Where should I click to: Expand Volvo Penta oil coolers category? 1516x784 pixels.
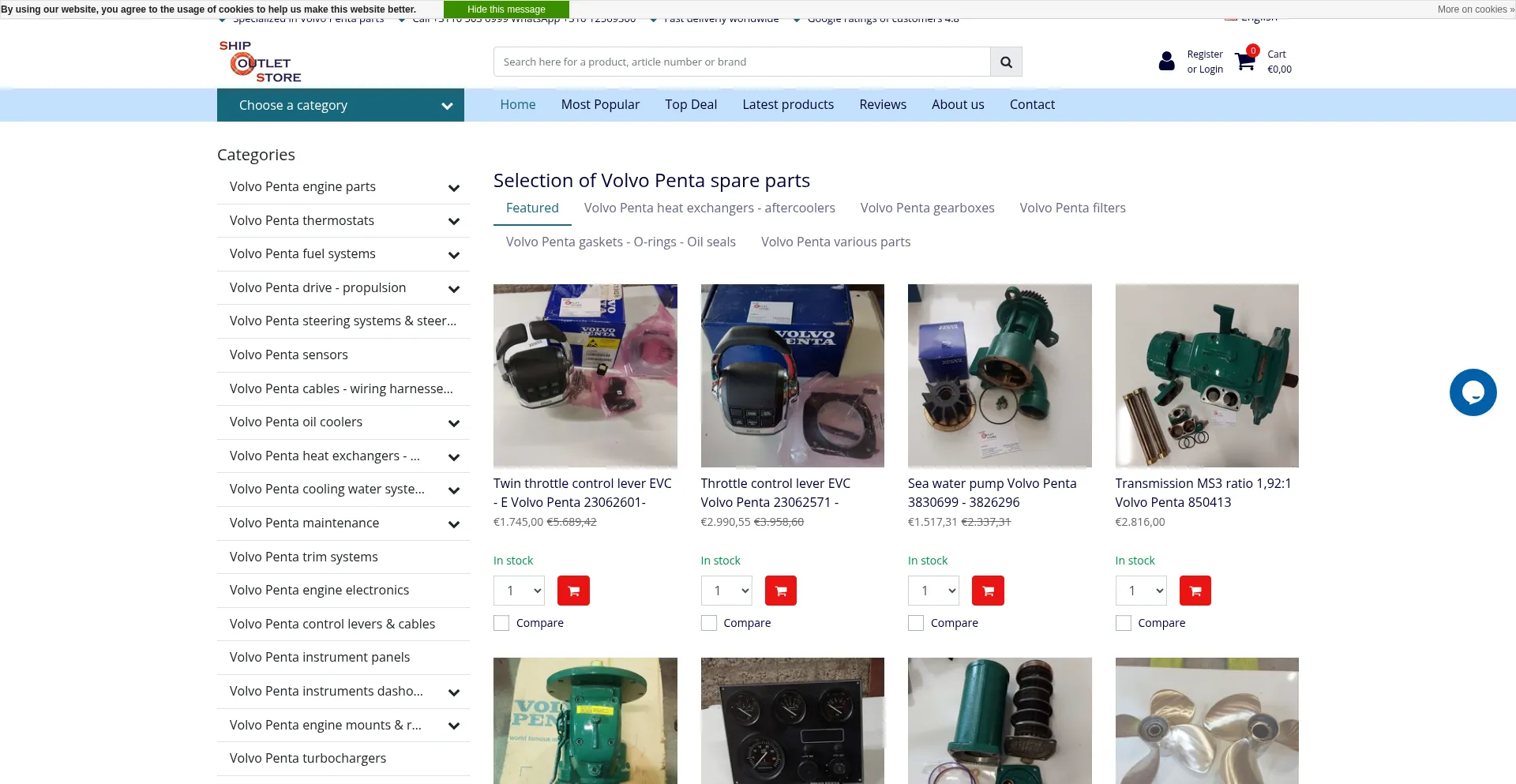click(x=454, y=423)
